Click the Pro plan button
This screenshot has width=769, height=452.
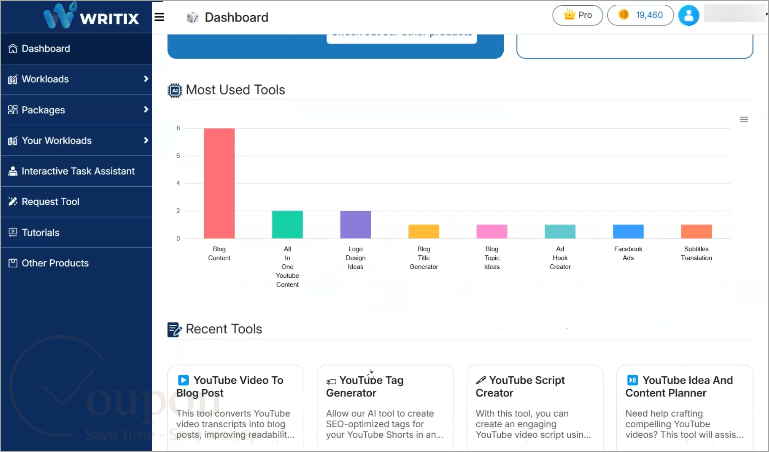pos(577,15)
